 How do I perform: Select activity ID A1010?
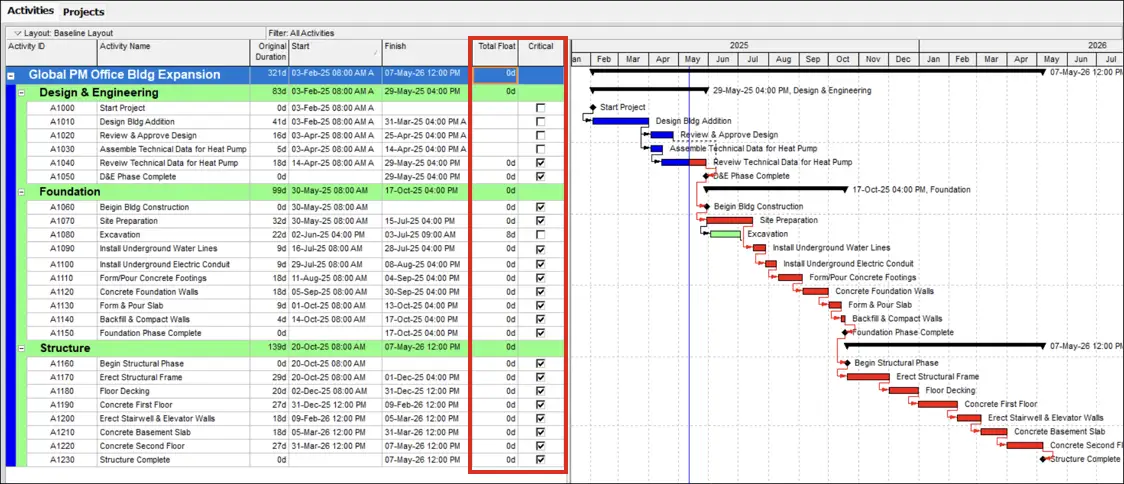click(x=62, y=122)
